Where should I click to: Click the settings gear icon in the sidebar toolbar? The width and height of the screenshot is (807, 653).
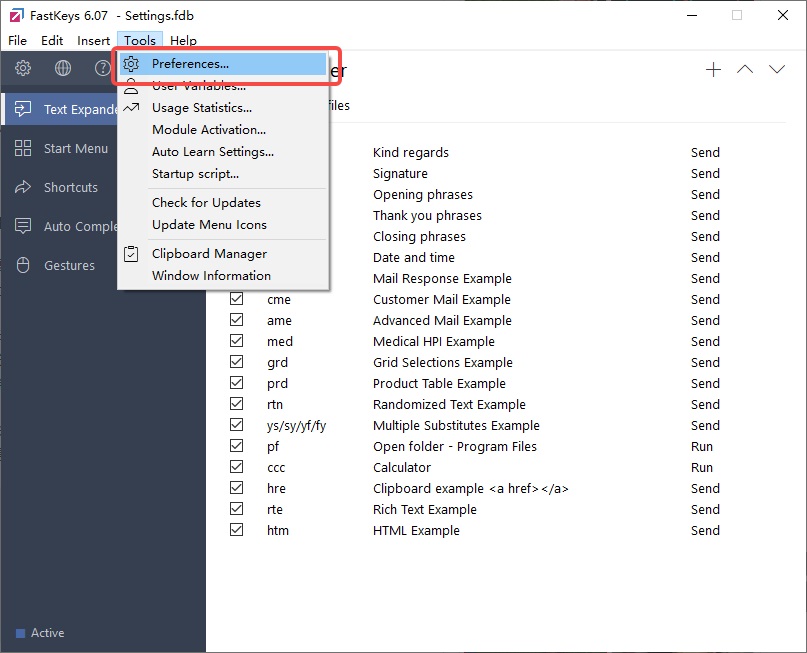pos(23,68)
